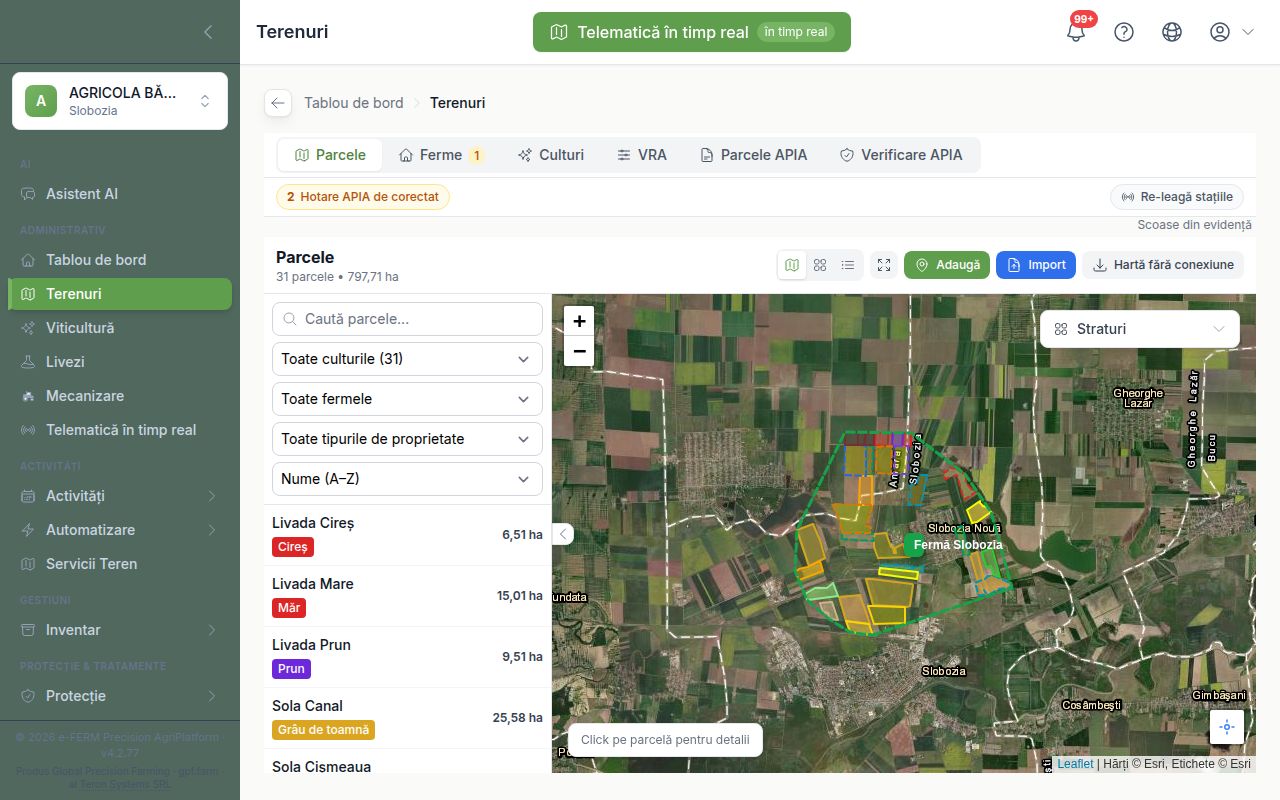1280x800 pixels.
Task: Open Telematică în timp real sidebar item
Action: point(120,430)
